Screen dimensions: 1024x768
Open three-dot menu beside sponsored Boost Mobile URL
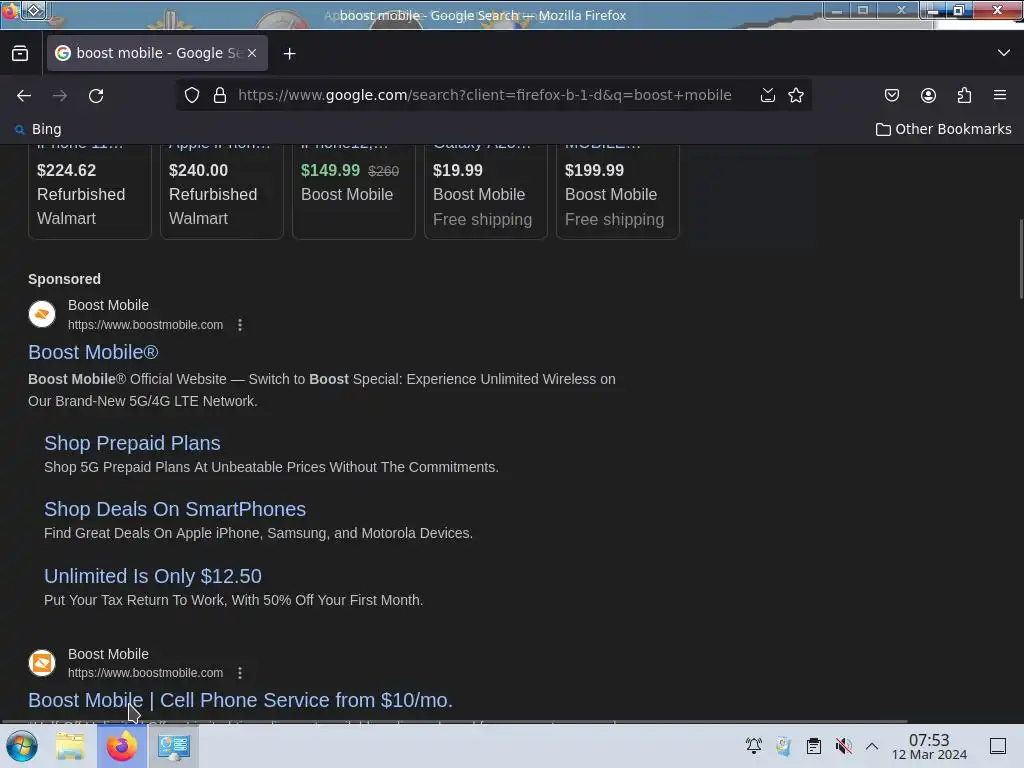tap(240, 325)
